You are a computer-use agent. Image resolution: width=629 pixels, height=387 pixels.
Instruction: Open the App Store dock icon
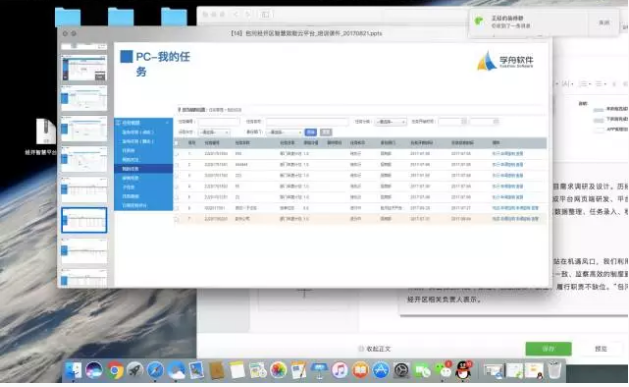point(381,370)
